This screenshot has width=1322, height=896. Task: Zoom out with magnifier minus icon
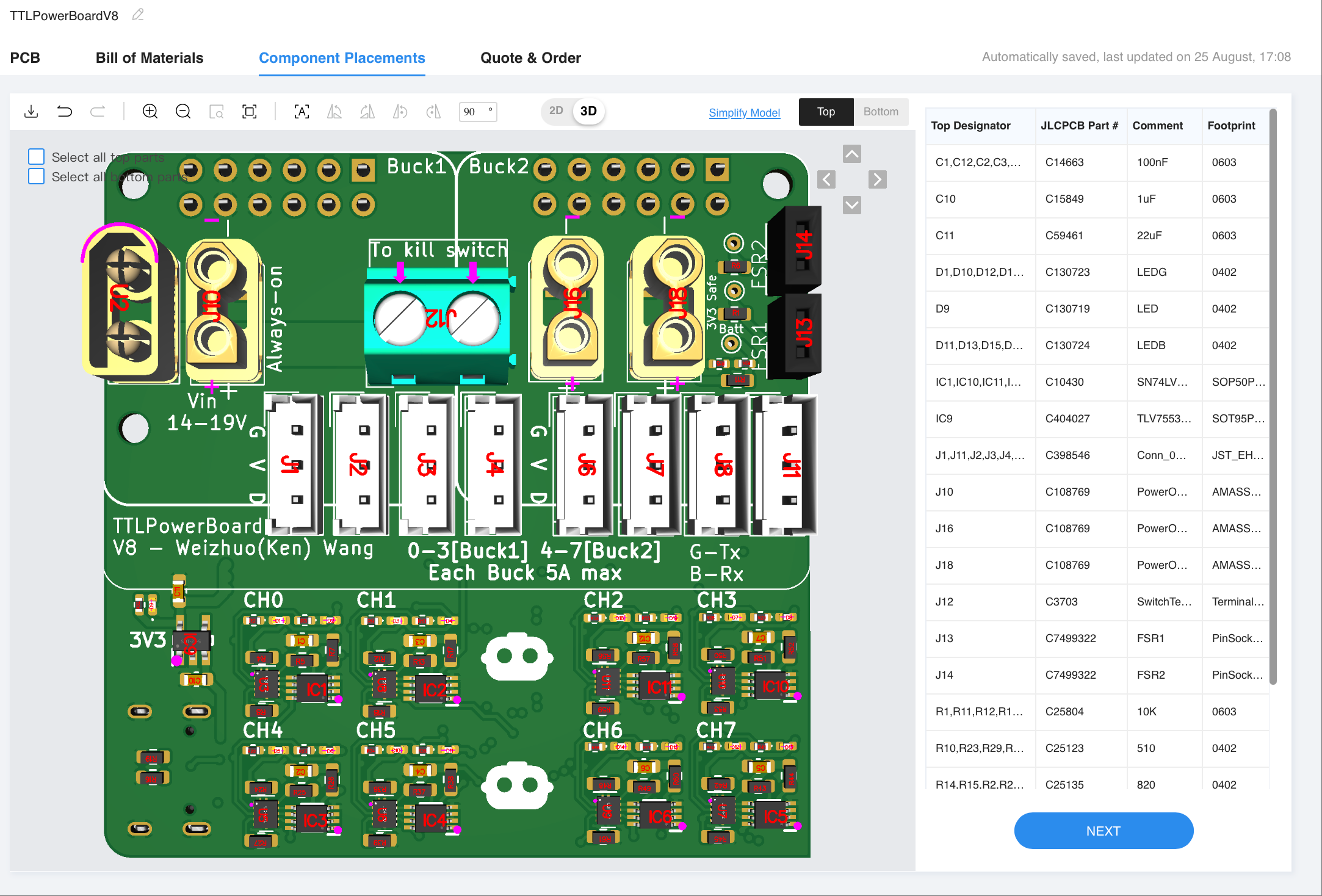point(183,112)
